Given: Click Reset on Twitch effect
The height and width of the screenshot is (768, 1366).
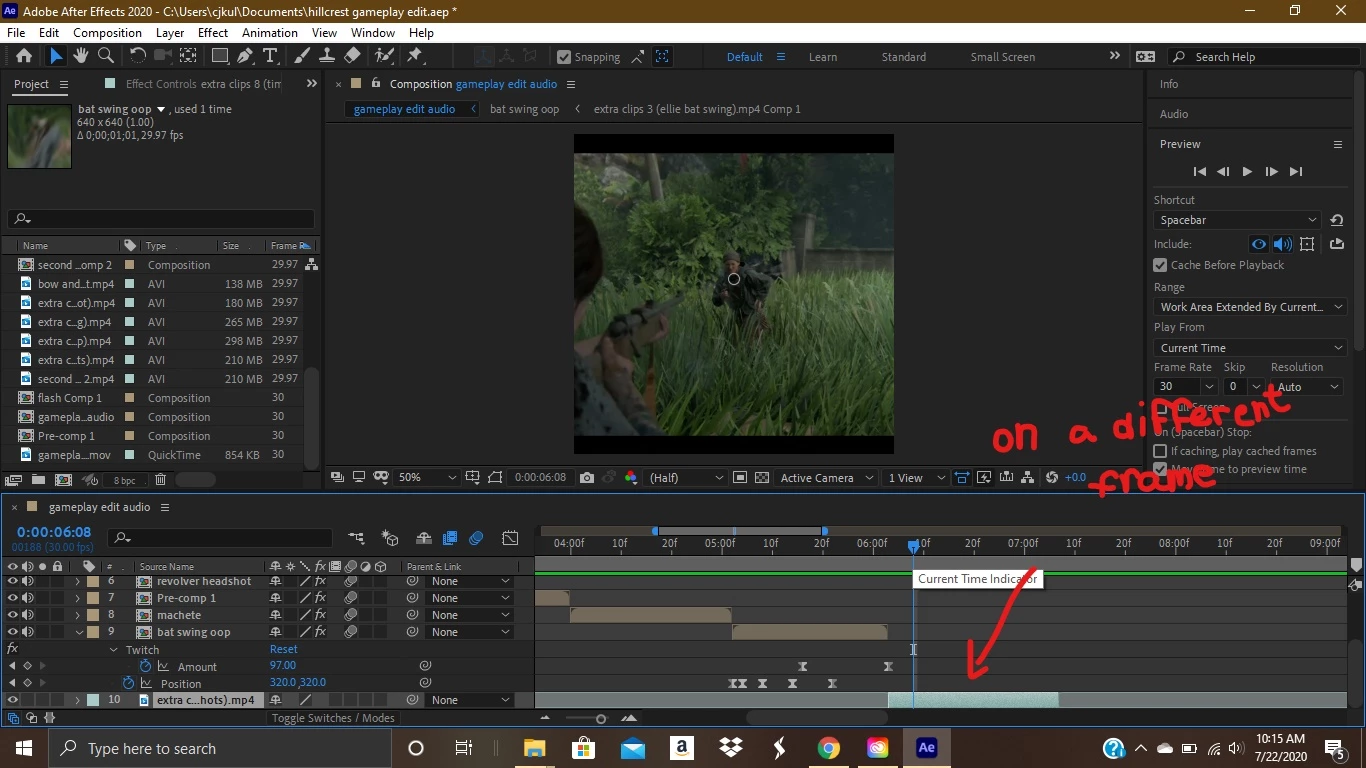Looking at the screenshot, I should coord(284,649).
